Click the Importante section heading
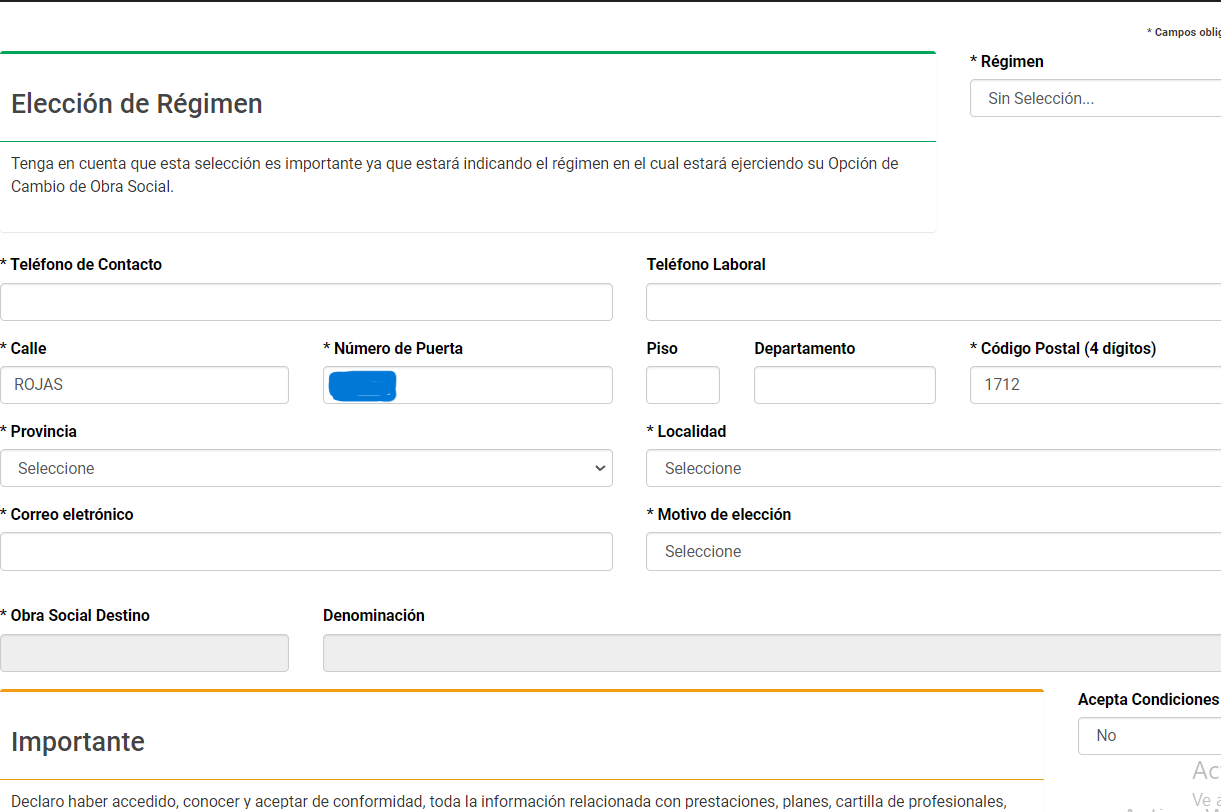The height and width of the screenshot is (812, 1221). click(78, 742)
